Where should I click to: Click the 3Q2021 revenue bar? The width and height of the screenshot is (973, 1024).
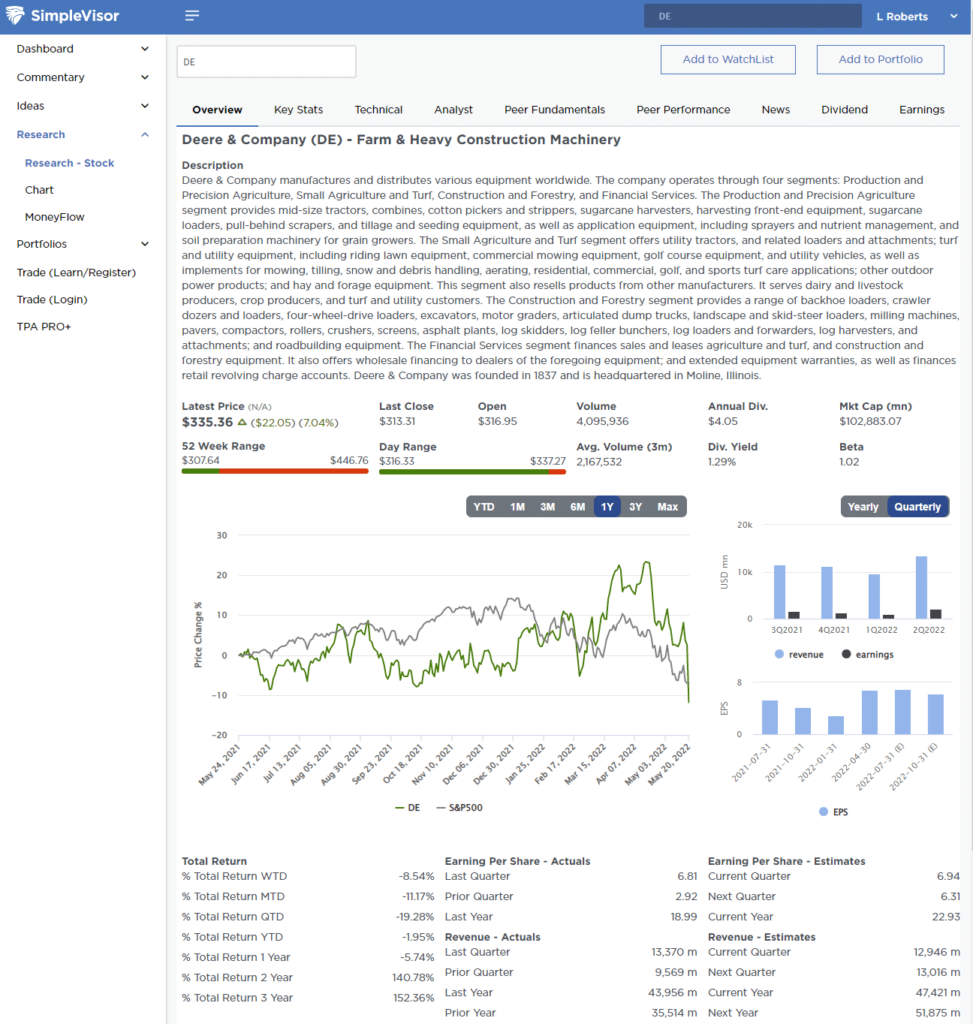point(780,592)
